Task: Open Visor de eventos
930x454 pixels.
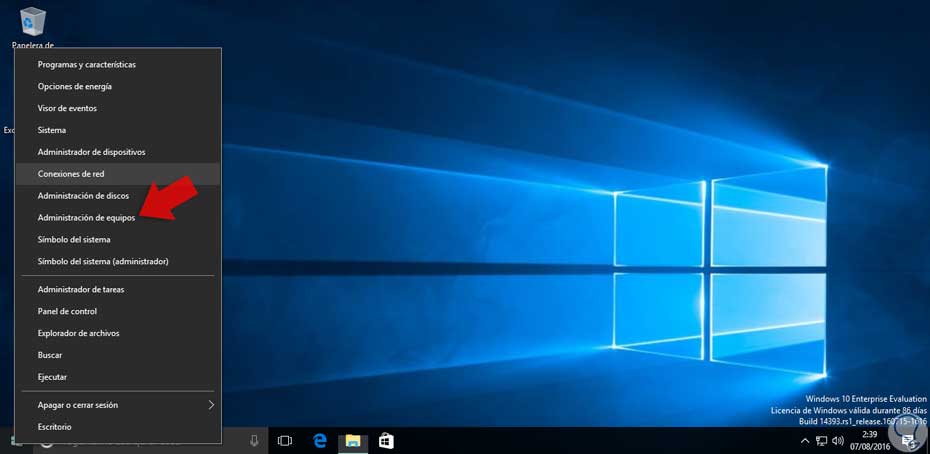Action: (x=117, y=109)
